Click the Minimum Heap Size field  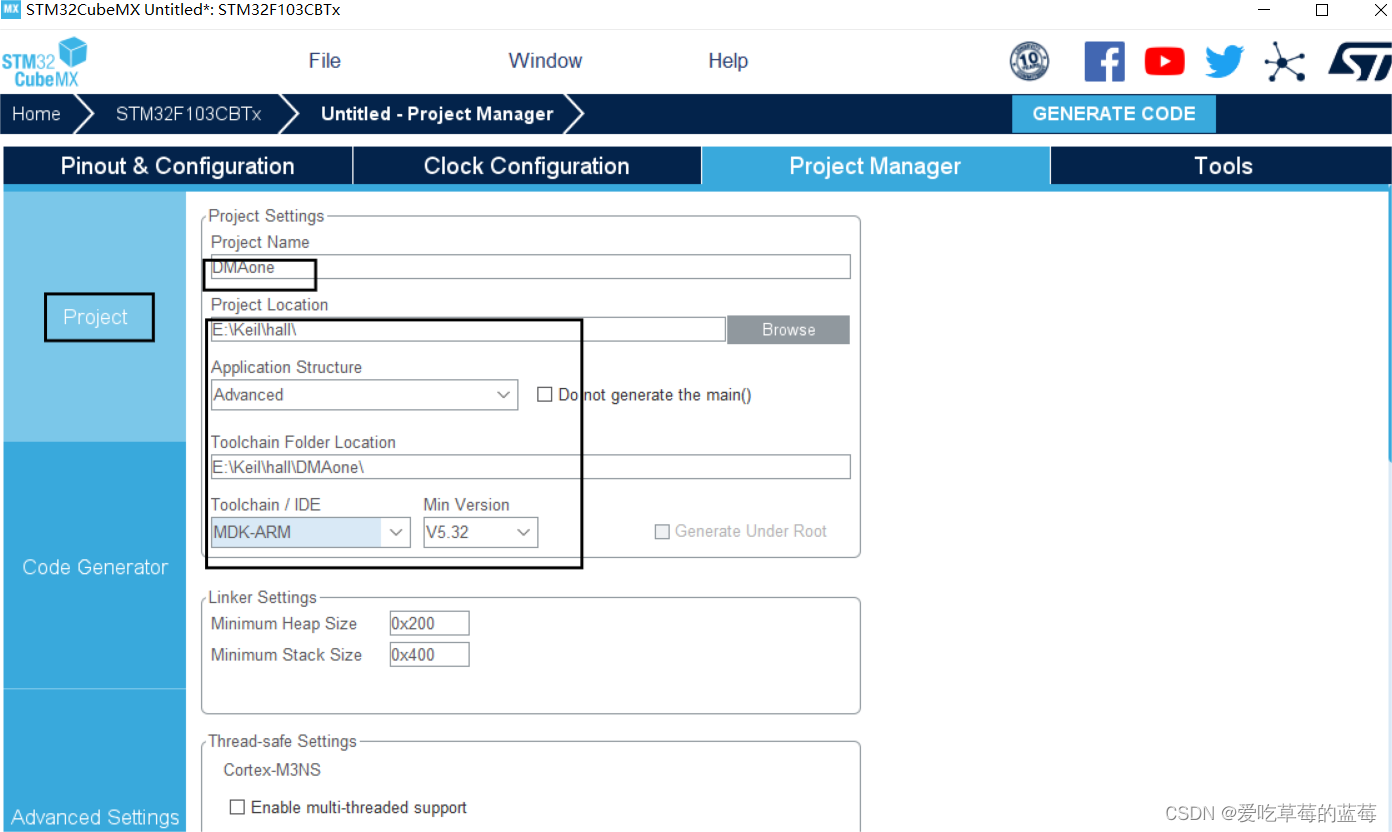pyautogui.click(x=429, y=623)
